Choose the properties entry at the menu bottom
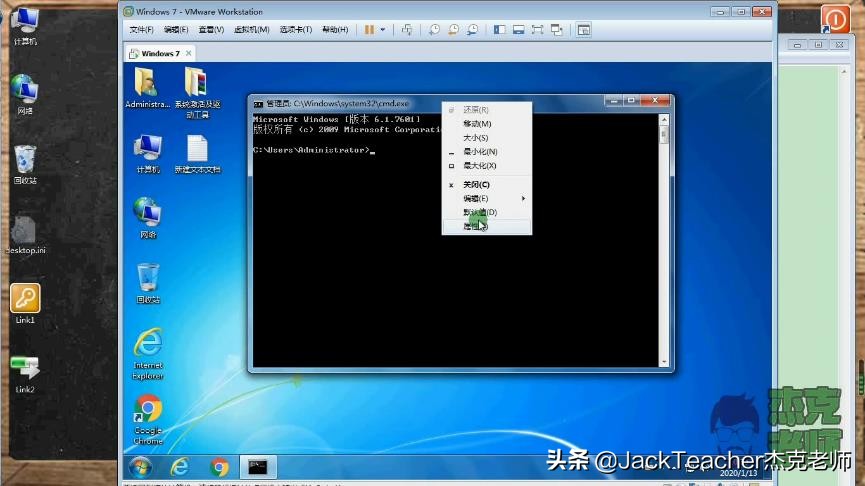 pos(487,226)
